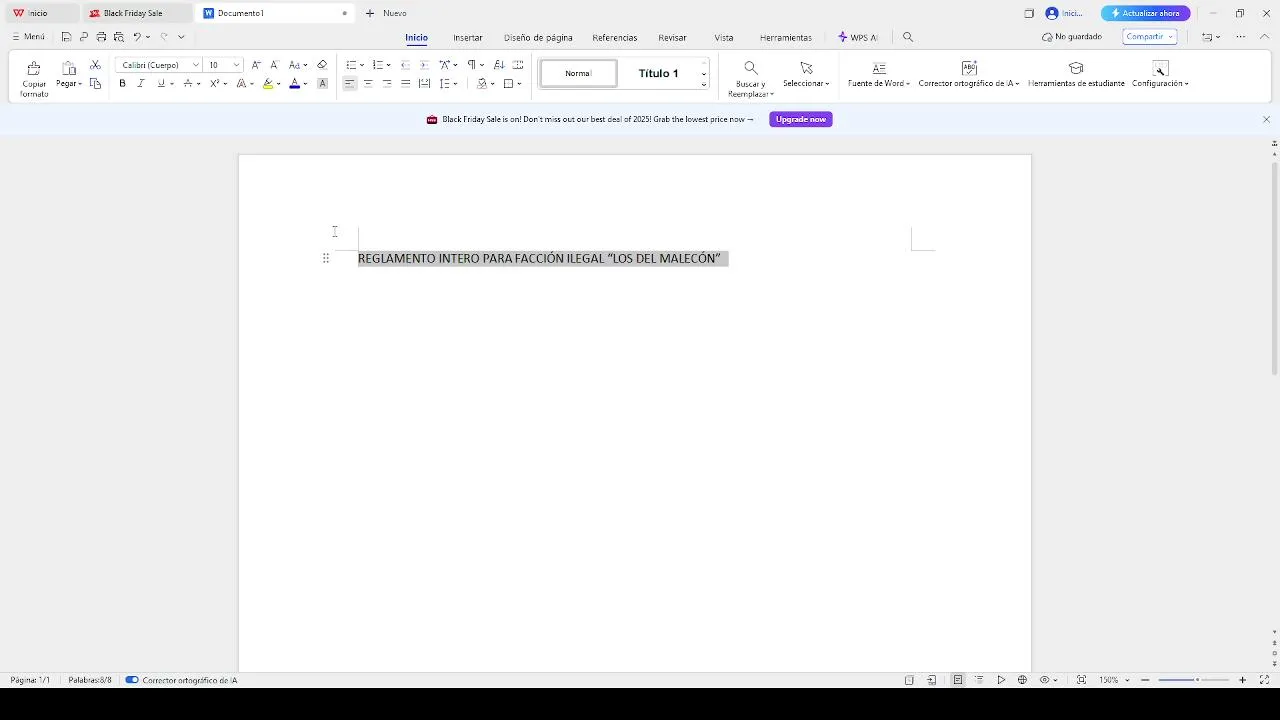Image resolution: width=1280 pixels, height=720 pixels.
Task: Toggle character shading A button
Action: click(x=322, y=84)
